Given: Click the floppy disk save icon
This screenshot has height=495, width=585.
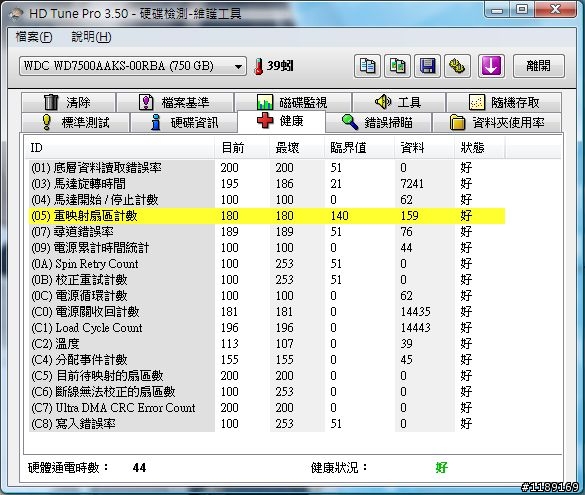Looking at the screenshot, I should coord(428,66).
